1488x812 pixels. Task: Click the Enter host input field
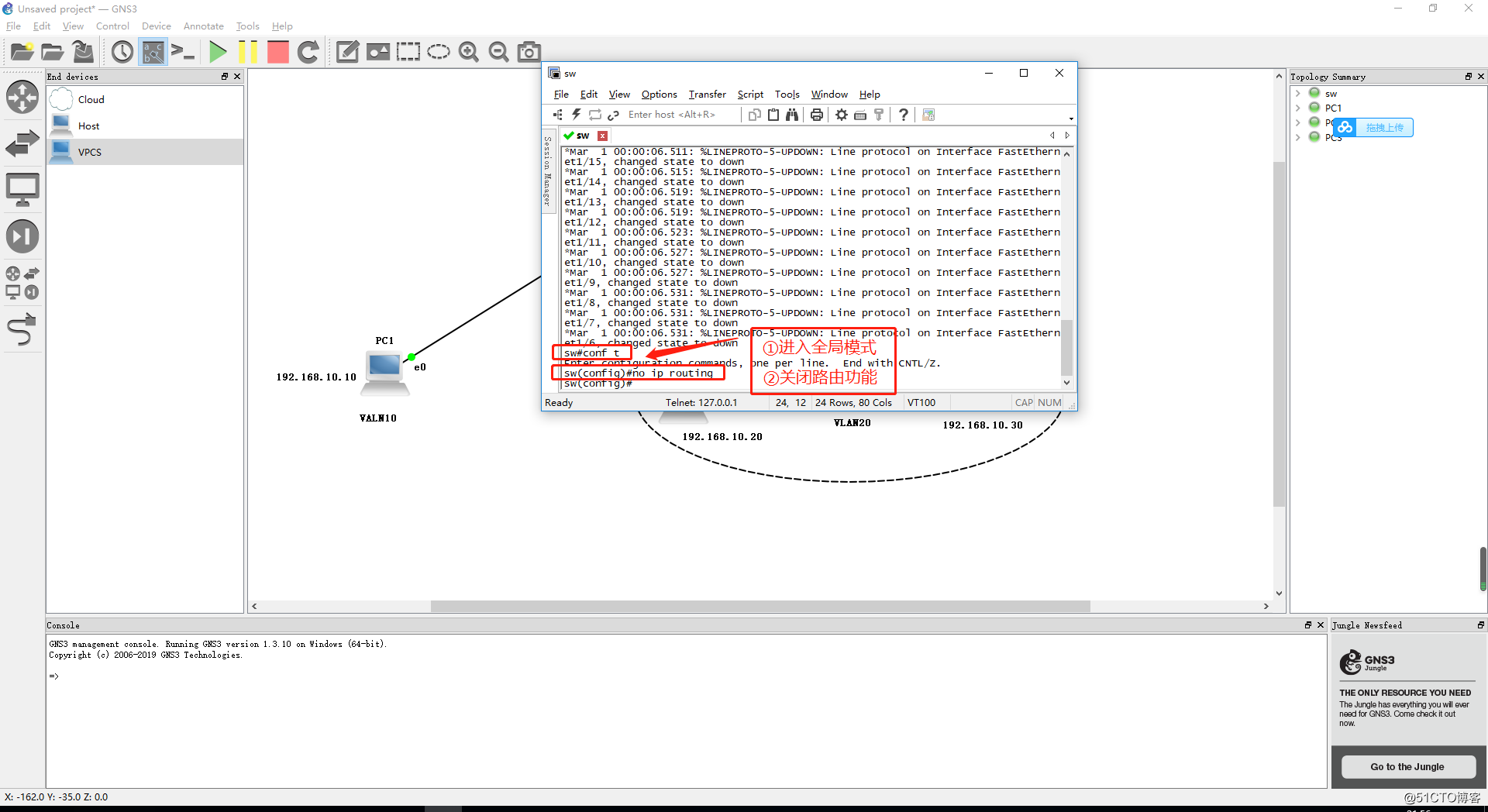click(x=680, y=115)
